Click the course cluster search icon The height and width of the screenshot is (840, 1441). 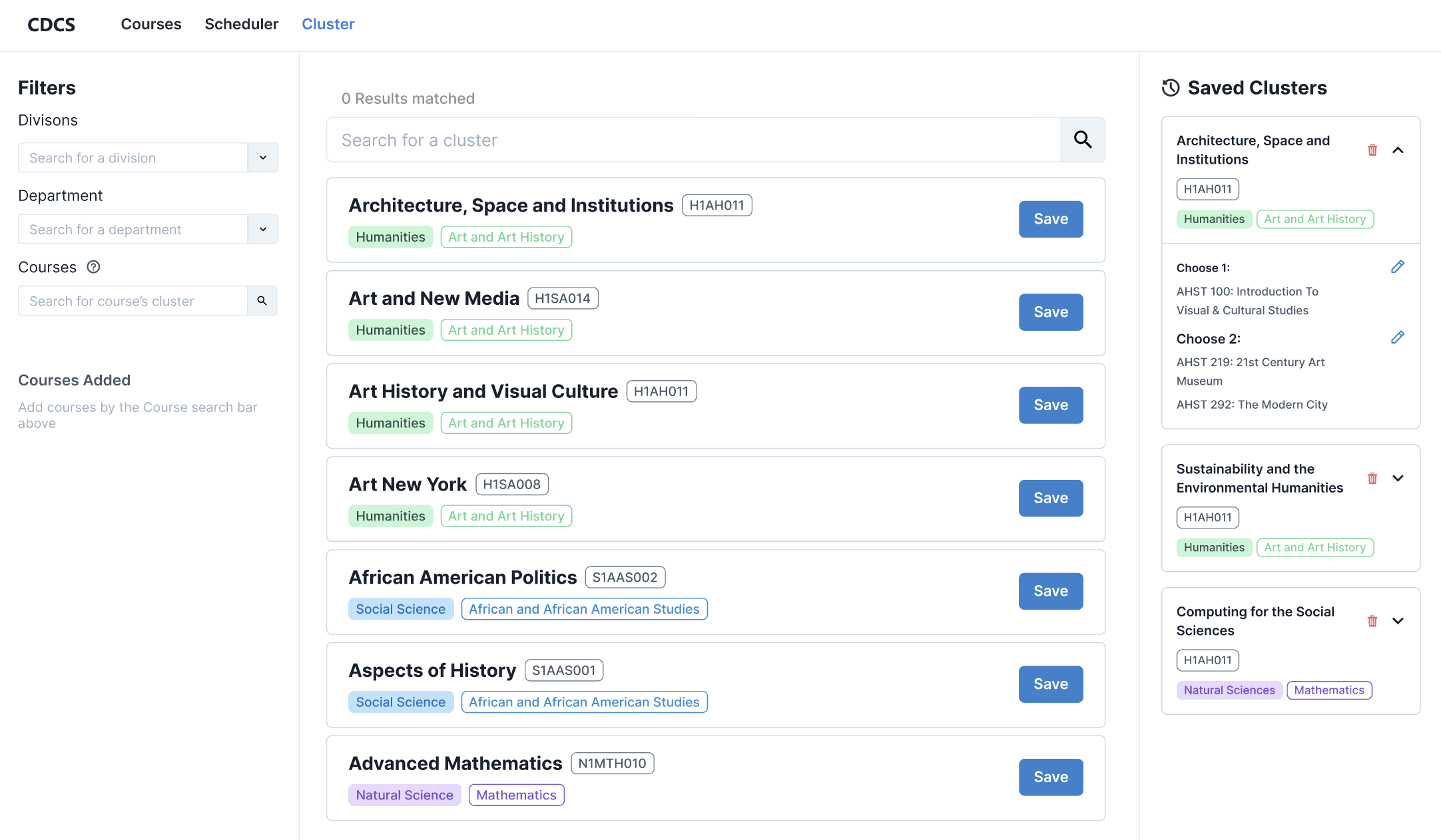pos(262,301)
